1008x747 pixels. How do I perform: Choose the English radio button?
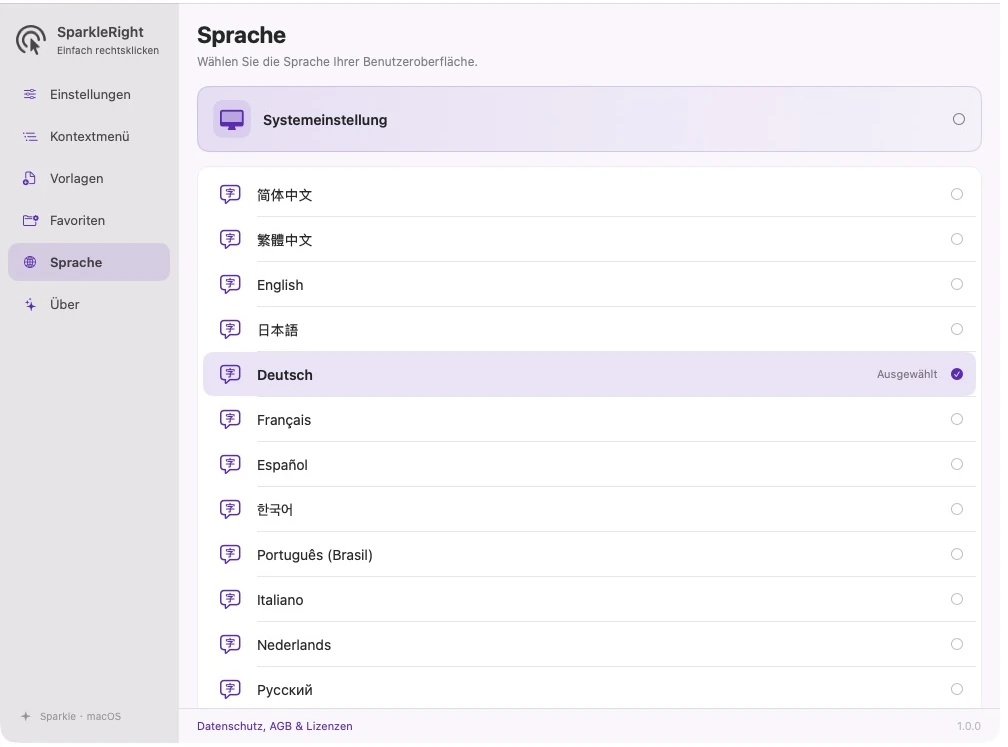click(x=957, y=284)
